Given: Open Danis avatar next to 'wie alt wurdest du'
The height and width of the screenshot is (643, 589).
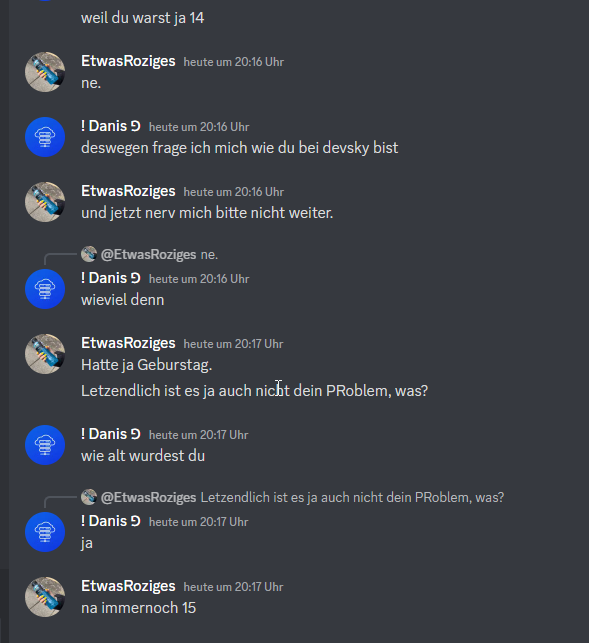Looking at the screenshot, I should [45, 445].
